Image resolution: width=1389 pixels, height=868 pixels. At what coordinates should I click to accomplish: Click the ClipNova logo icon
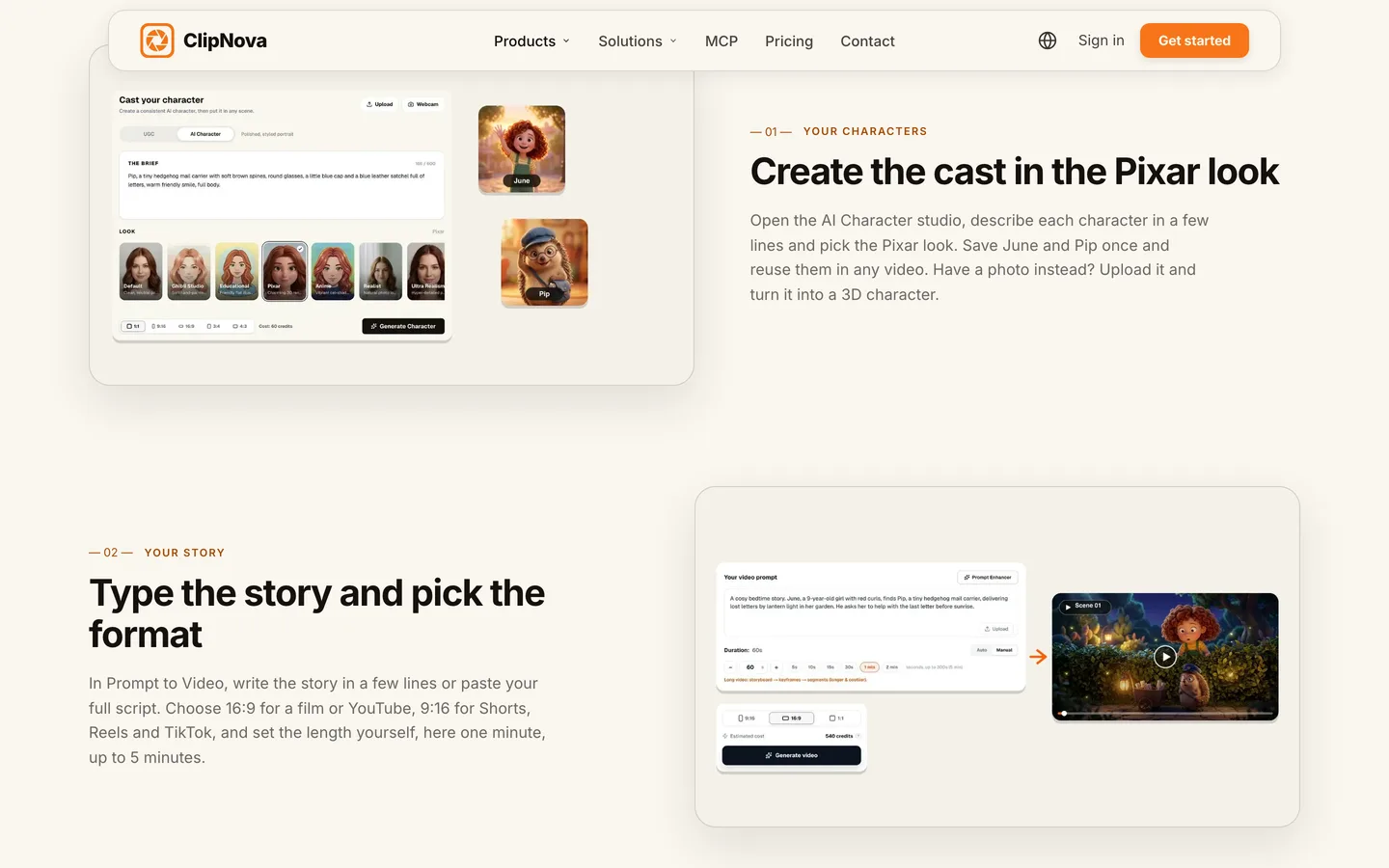(157, 41)
